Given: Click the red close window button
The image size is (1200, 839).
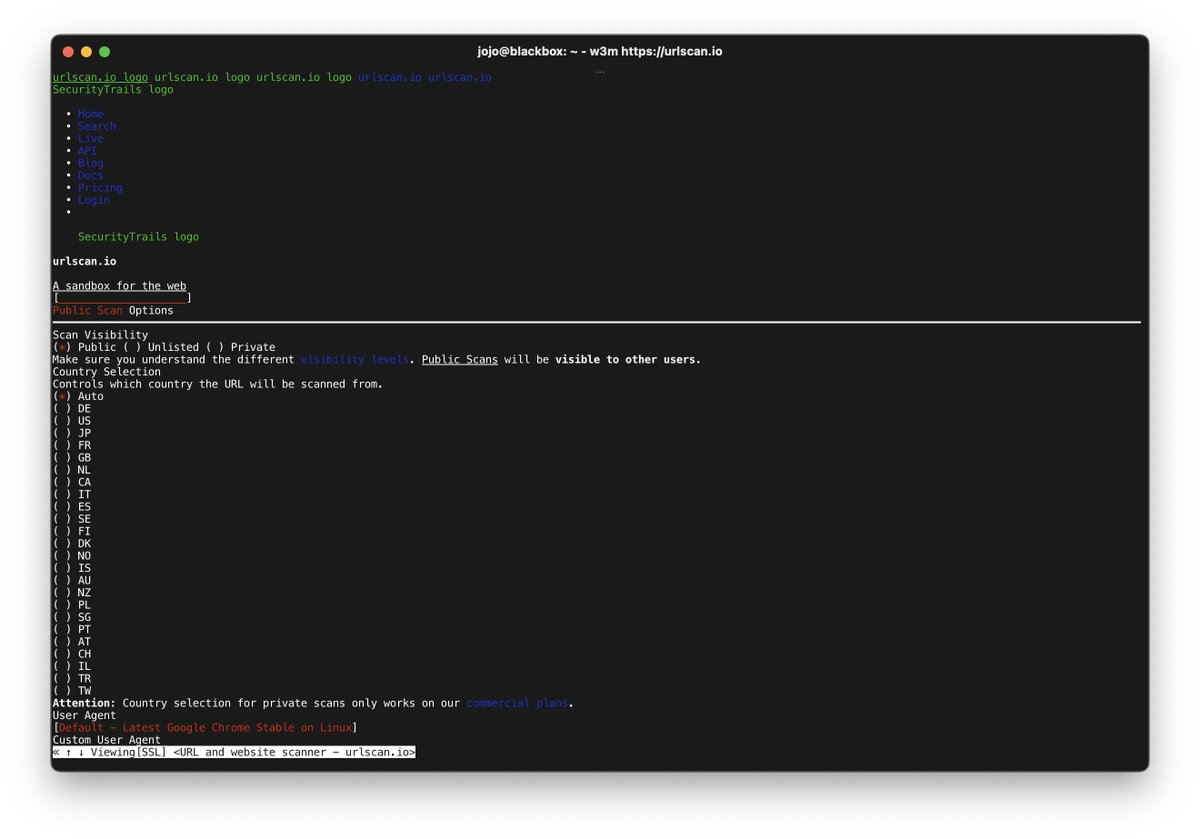Looking at the screenshot, I should tap(68, 51).
